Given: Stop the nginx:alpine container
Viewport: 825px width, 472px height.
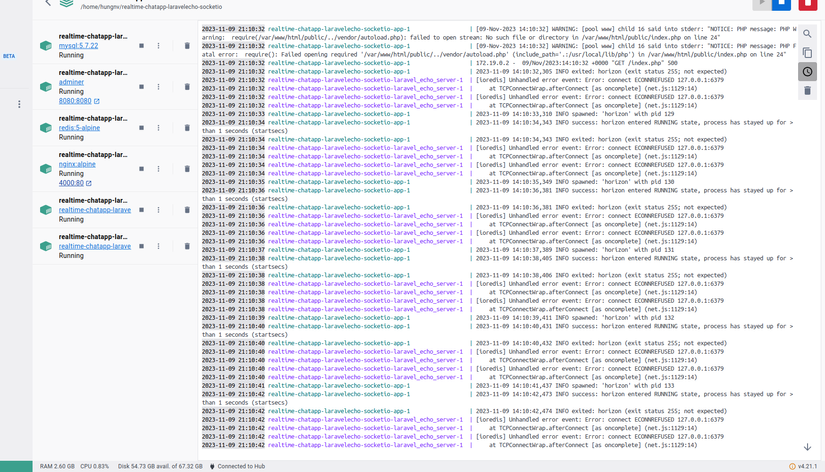Looking at the screenshot, I should [141, 169].
